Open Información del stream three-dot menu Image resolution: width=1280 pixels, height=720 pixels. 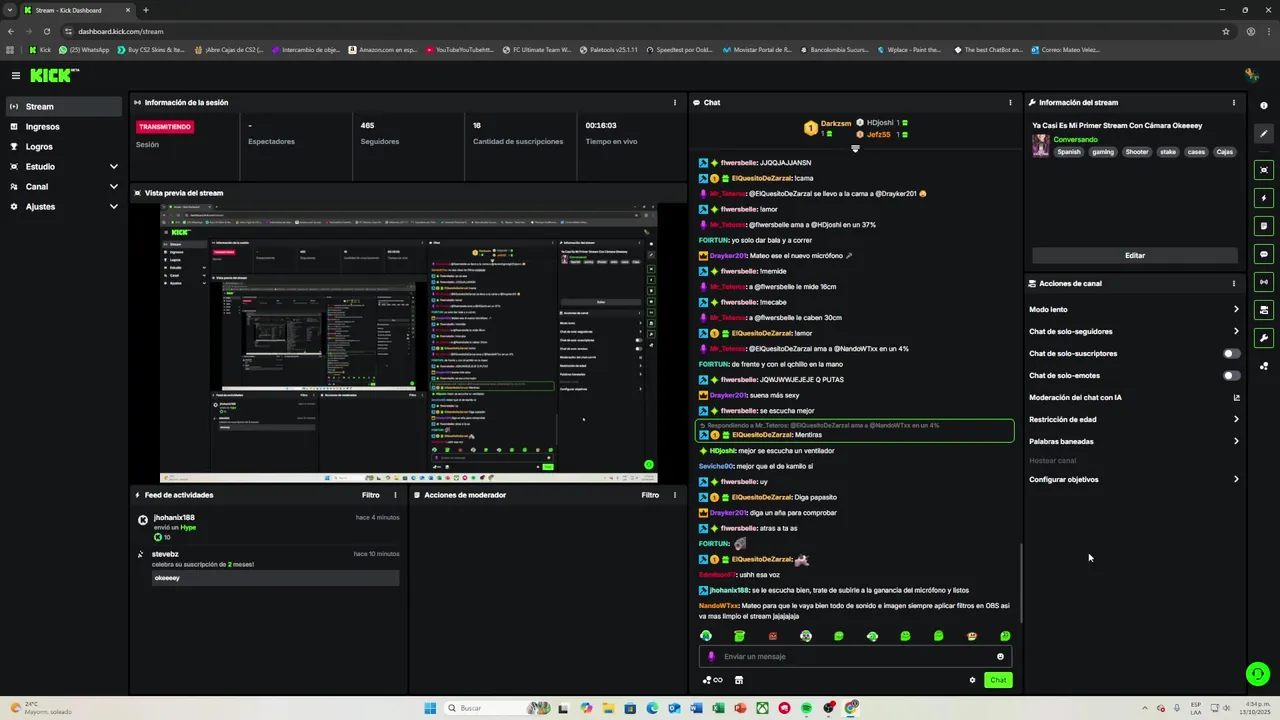pos(1233,102)
